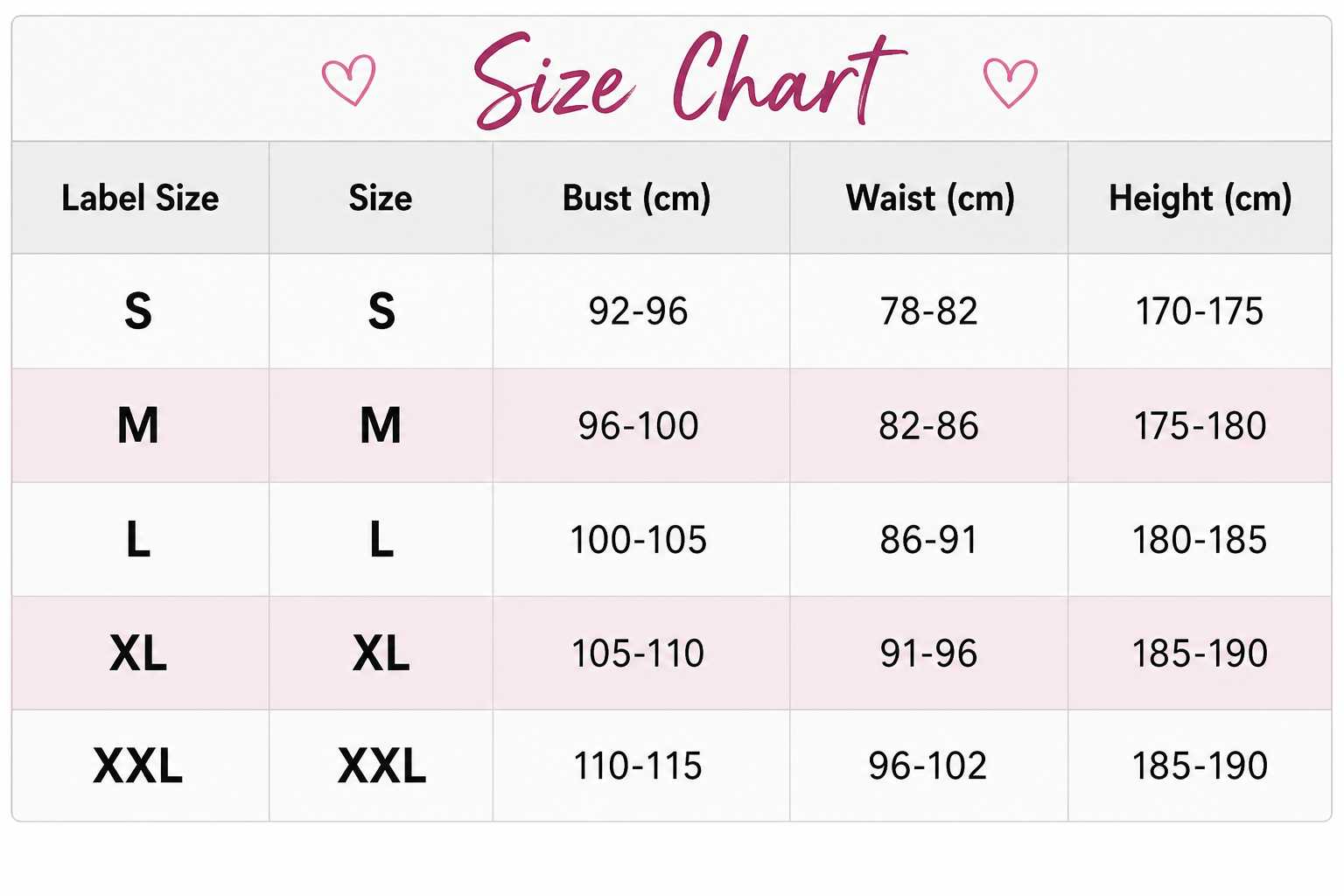1344x896 pixels.
Task: Click the height value 170-175
Action: tap(1200, 311)
